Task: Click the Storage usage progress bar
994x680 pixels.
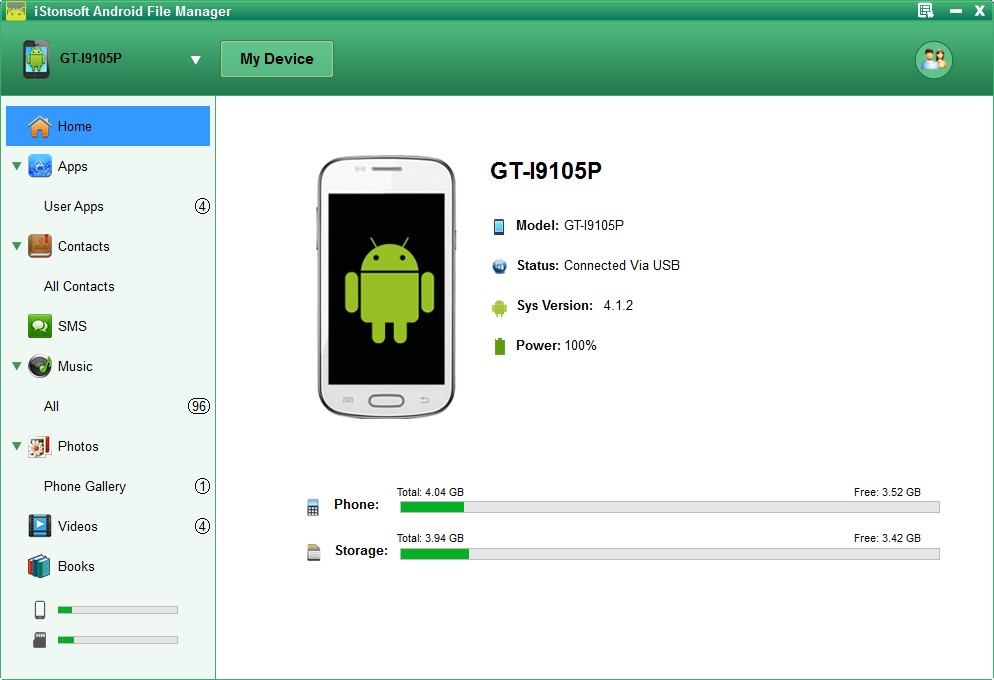Action: tap(669, 553)
